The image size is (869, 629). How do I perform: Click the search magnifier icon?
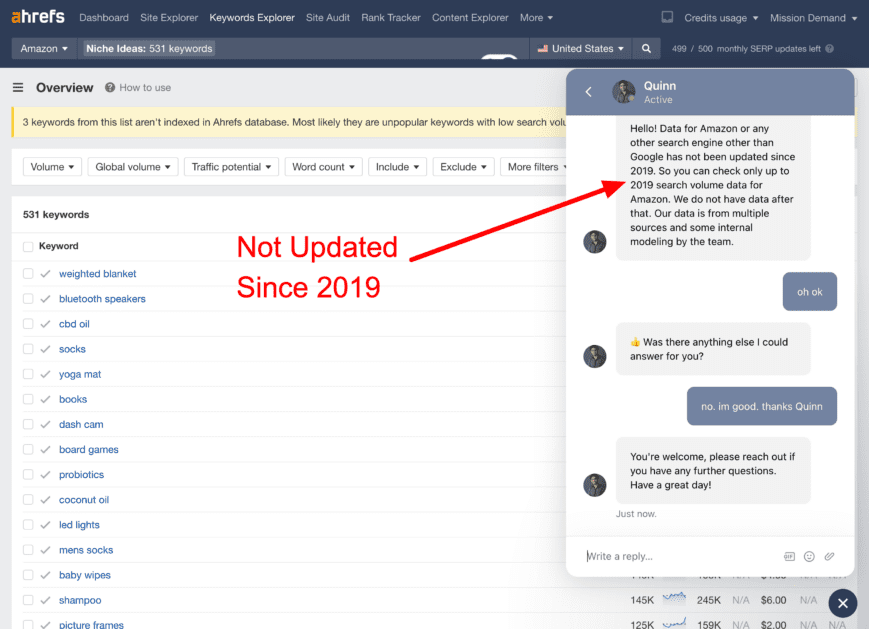[646, 48]
